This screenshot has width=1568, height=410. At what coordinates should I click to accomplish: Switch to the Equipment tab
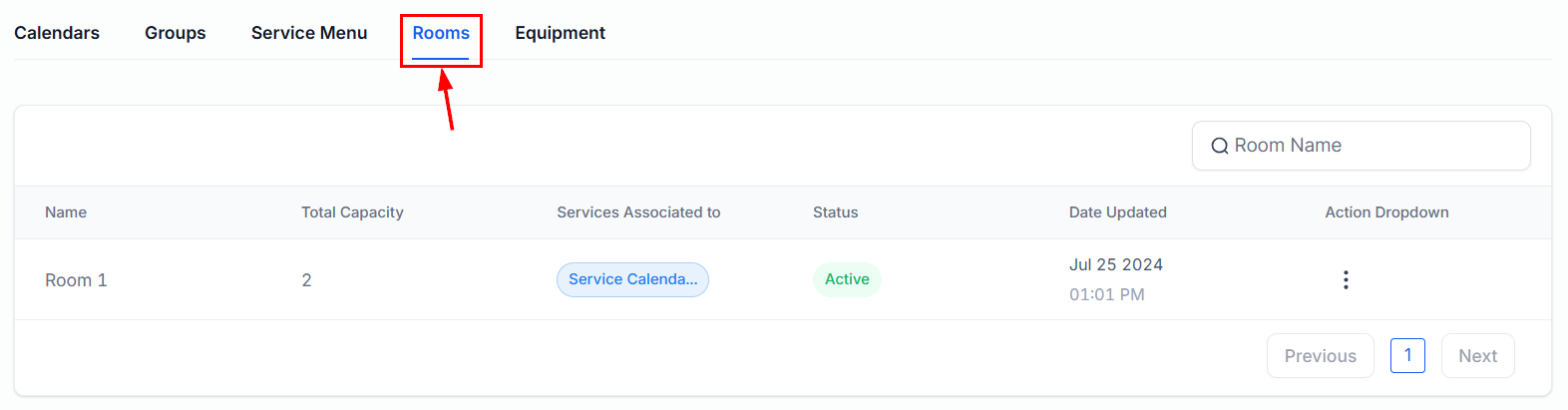click(x=560, y=33)
